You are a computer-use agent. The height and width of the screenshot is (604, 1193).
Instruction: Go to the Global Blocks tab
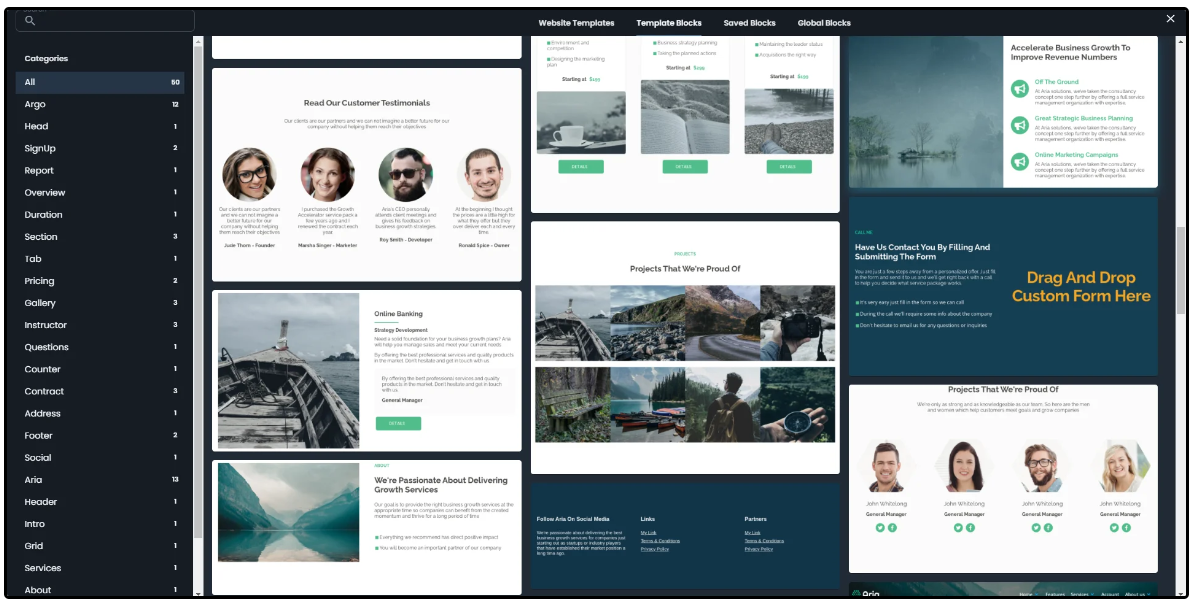tap(824, 23)
